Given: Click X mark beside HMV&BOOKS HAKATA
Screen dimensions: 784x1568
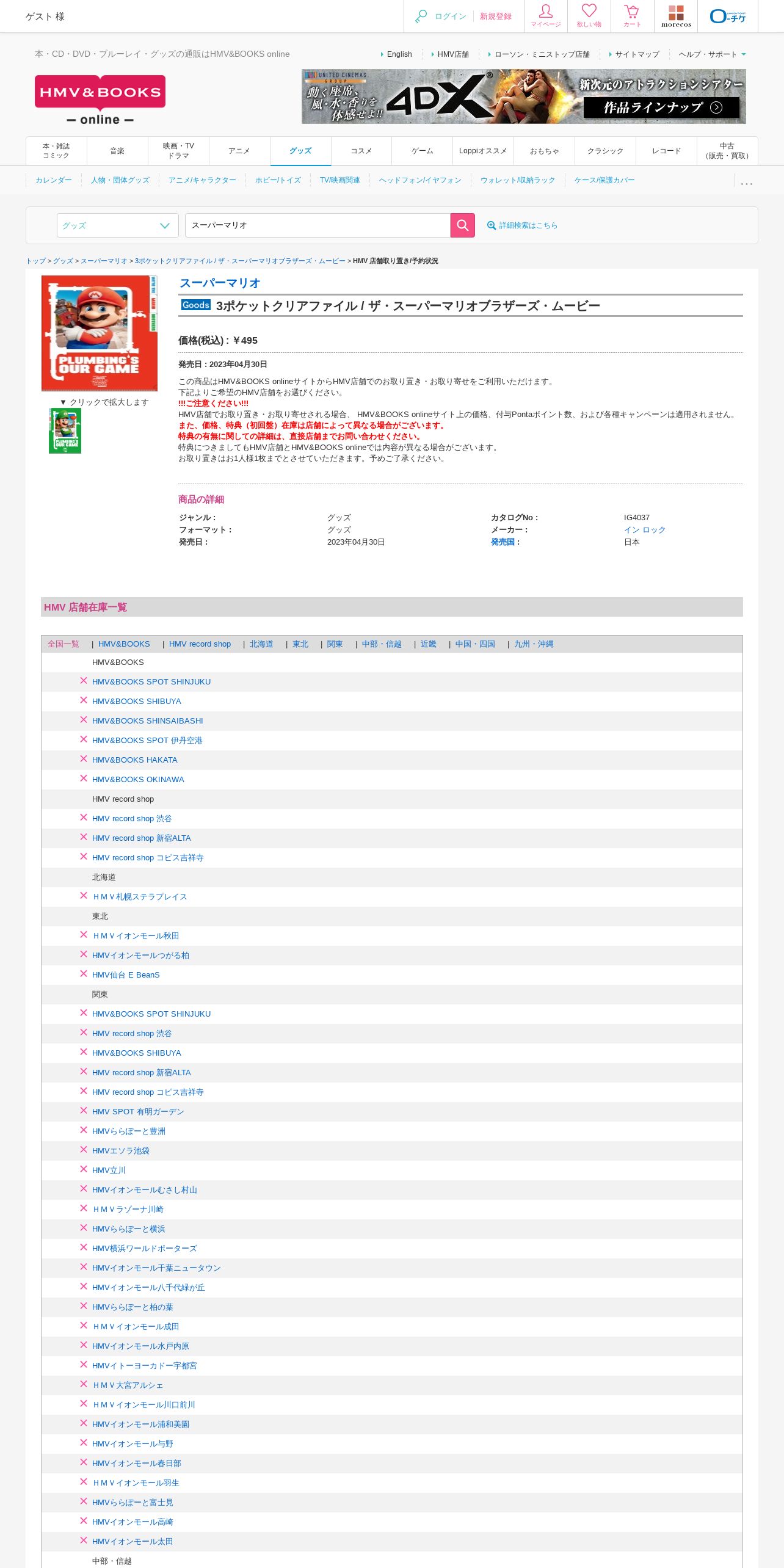Looking at the screenshot, I should 84,759.
